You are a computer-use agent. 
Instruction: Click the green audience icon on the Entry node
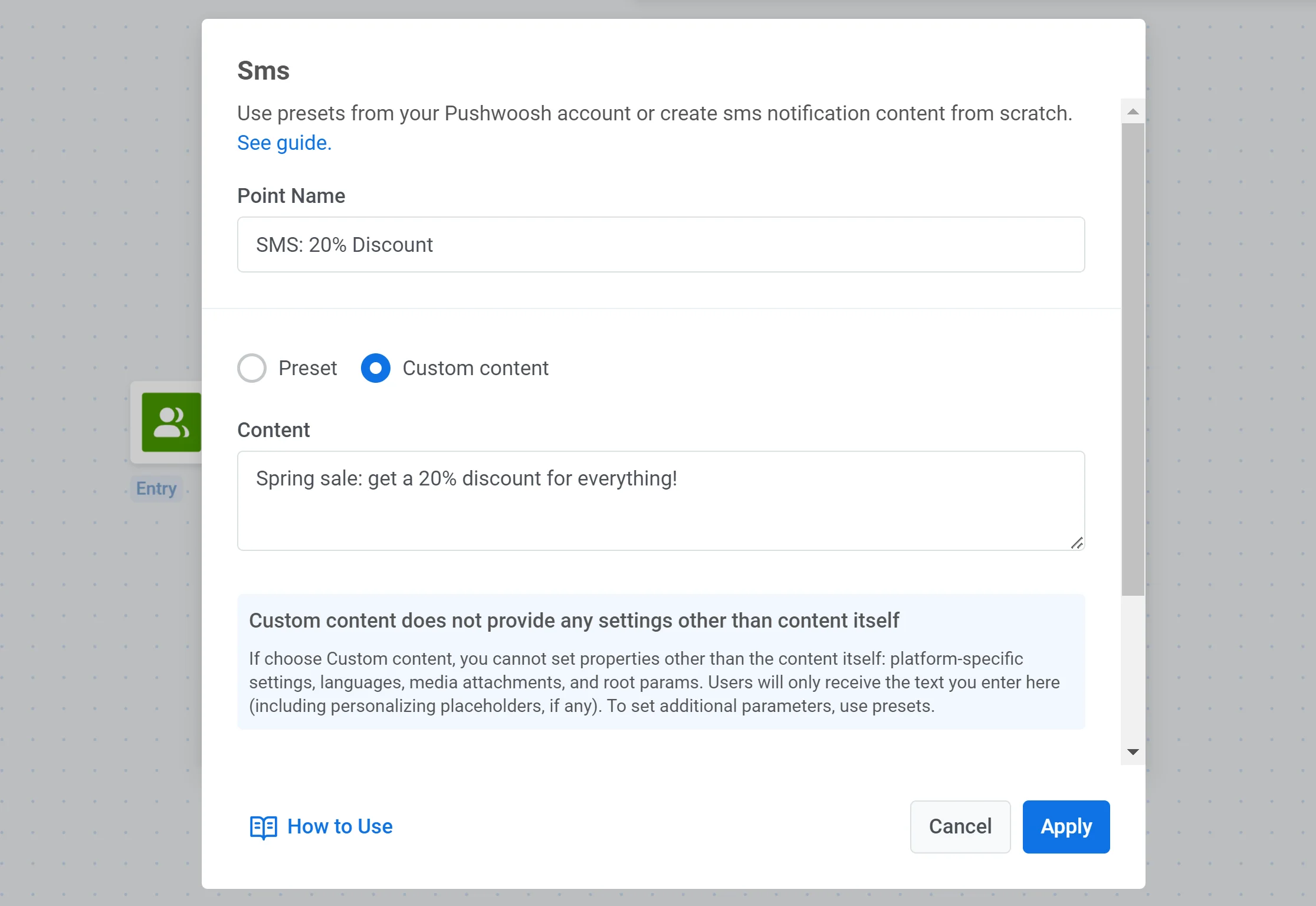tap(171, 423)
